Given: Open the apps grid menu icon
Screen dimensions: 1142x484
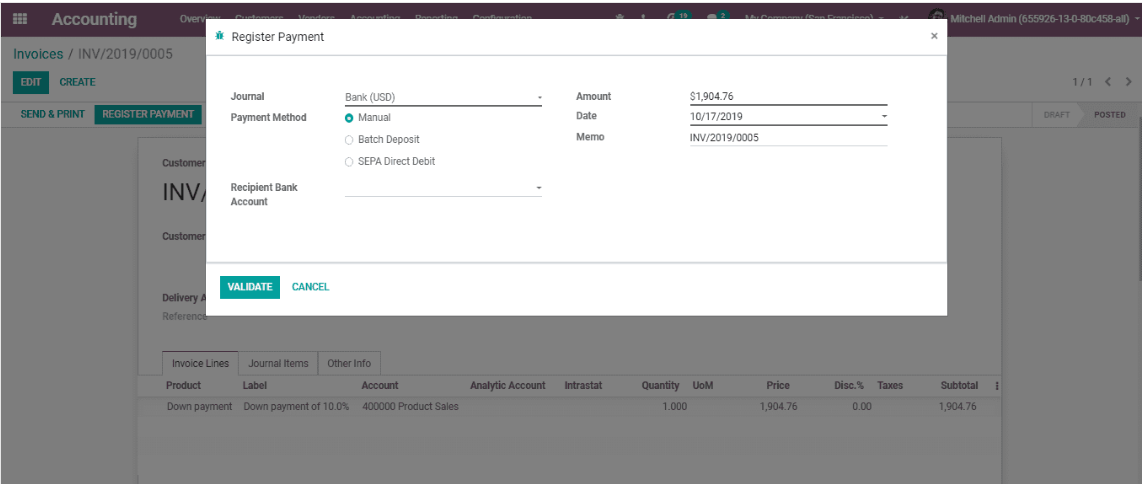Looking at the screenshot, I should [20, 19].
